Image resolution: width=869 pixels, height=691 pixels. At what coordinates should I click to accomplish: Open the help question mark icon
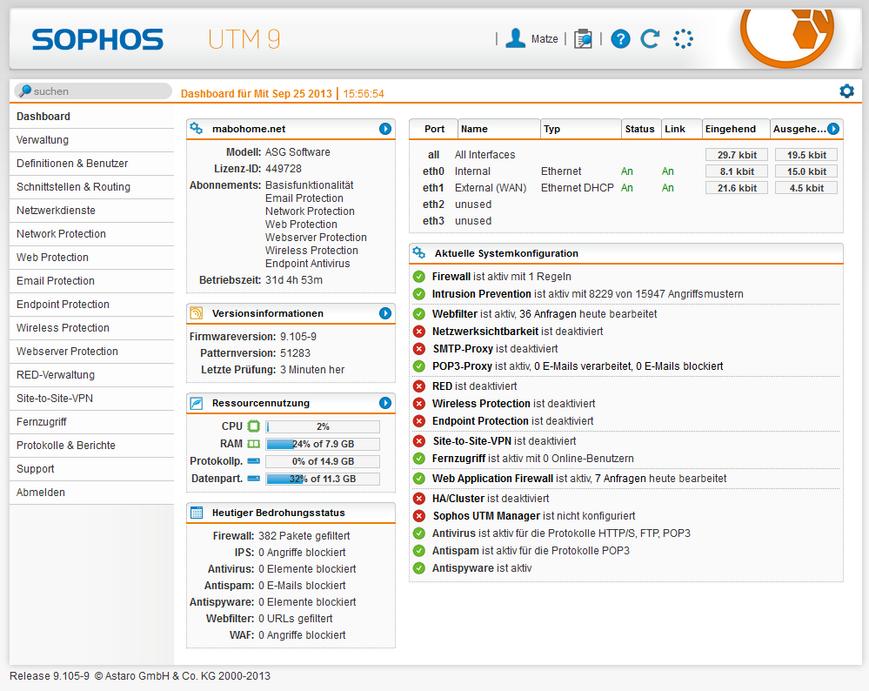(x=620, y=39)
